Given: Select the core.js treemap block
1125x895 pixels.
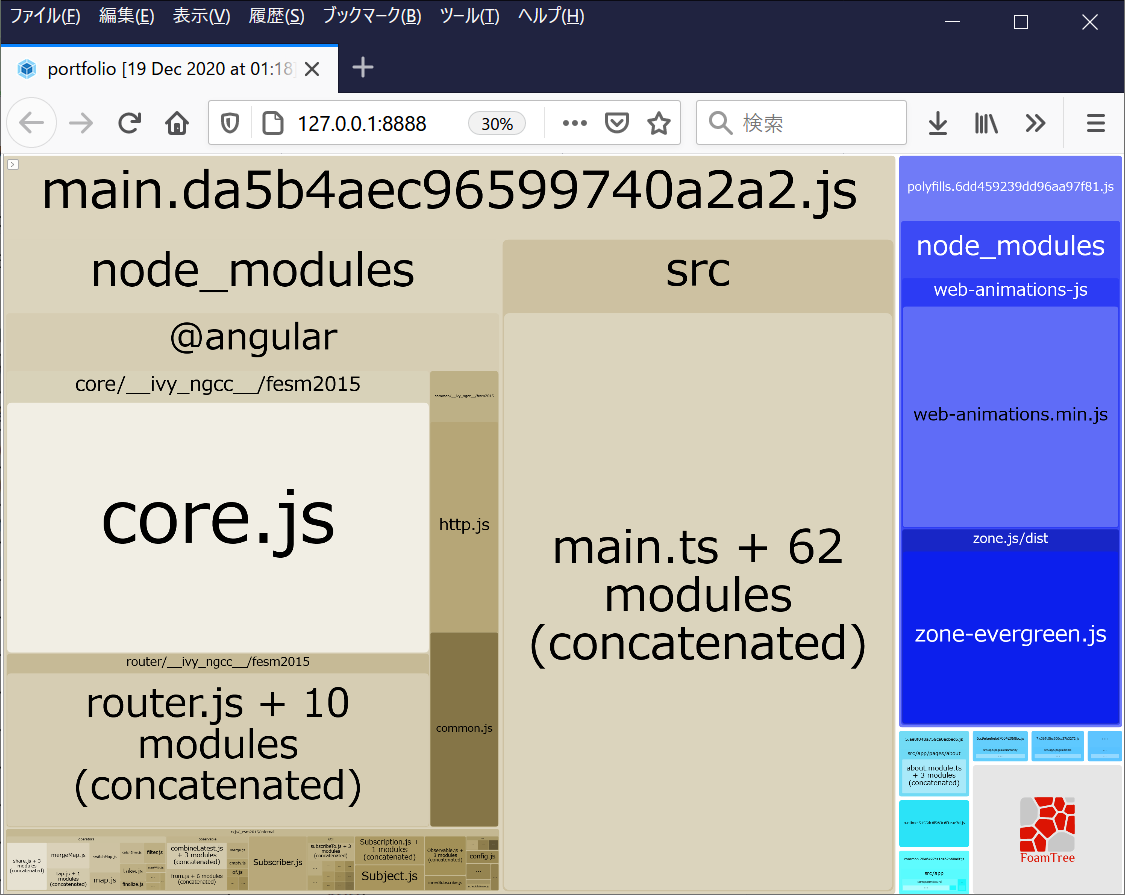Looking at the screenshot, I should pos(218,527).
